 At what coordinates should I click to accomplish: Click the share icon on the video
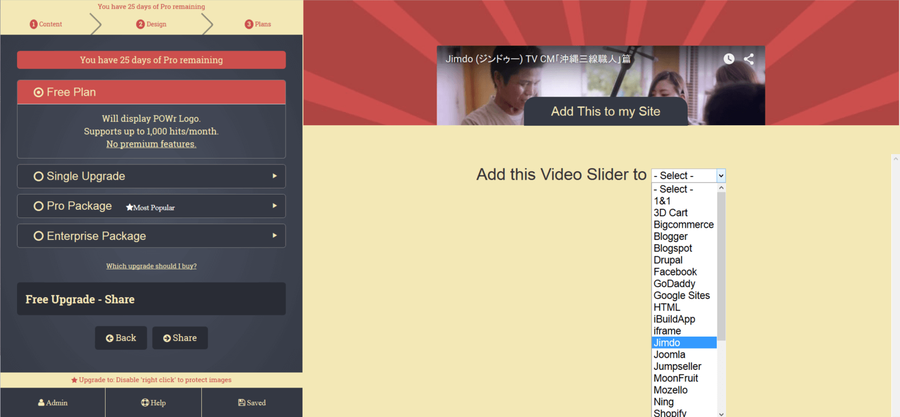(748, 59)
